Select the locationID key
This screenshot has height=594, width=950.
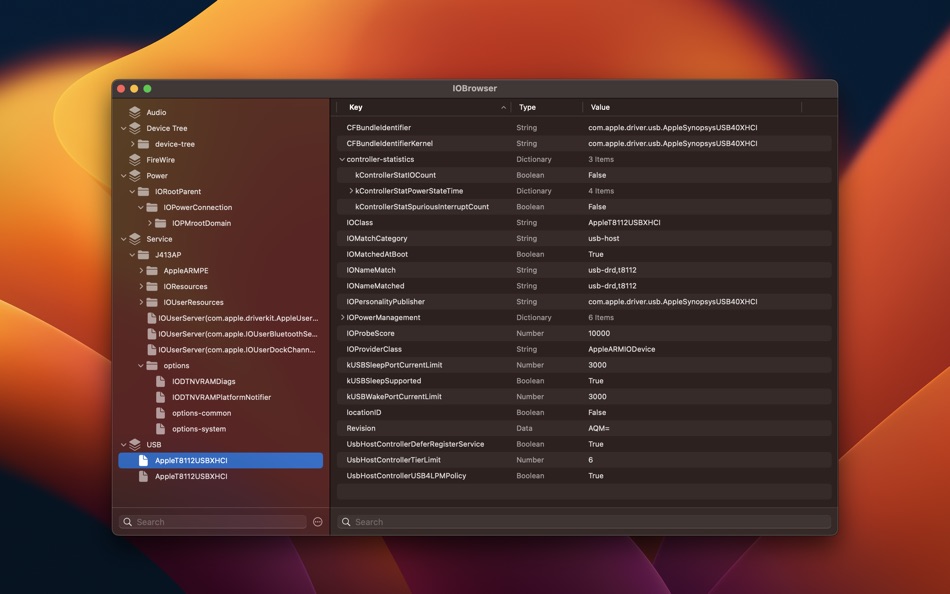(x=364, y=412)
